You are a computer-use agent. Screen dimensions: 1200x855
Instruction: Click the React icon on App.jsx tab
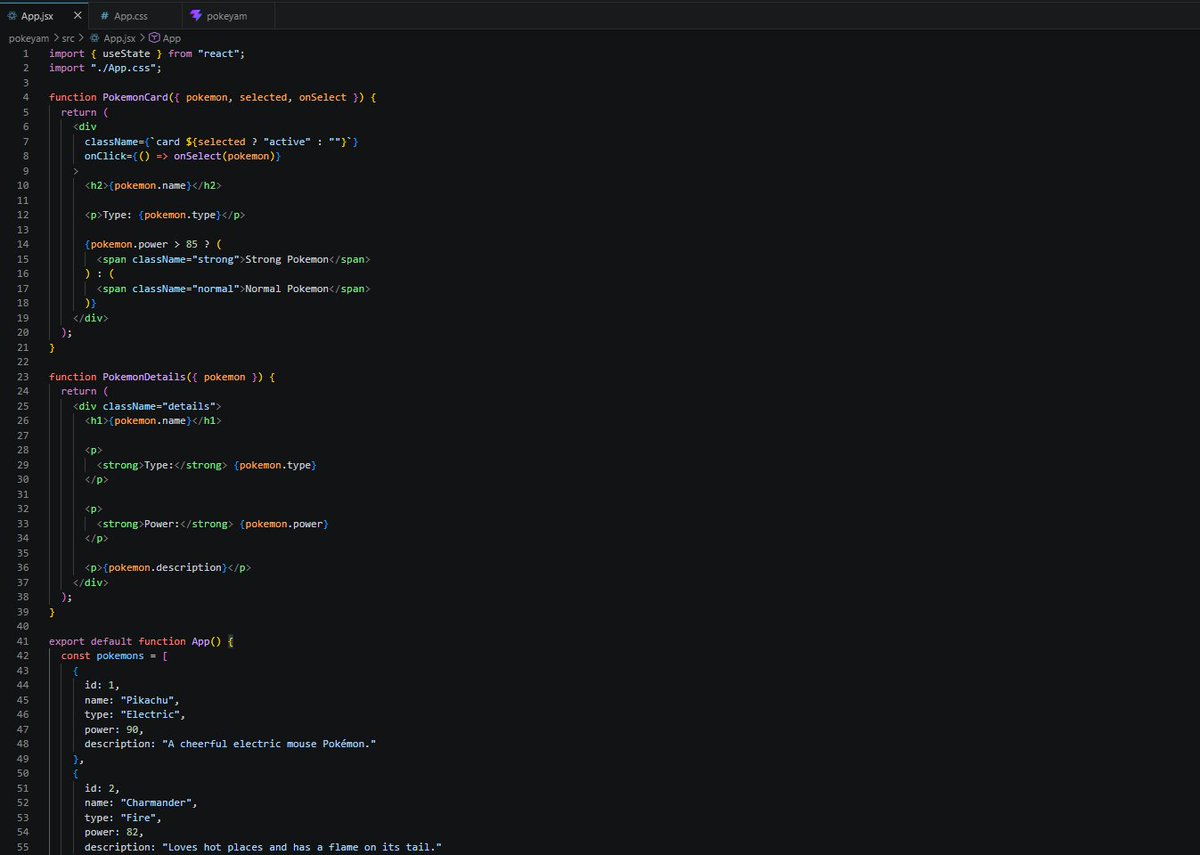point(11,16)
